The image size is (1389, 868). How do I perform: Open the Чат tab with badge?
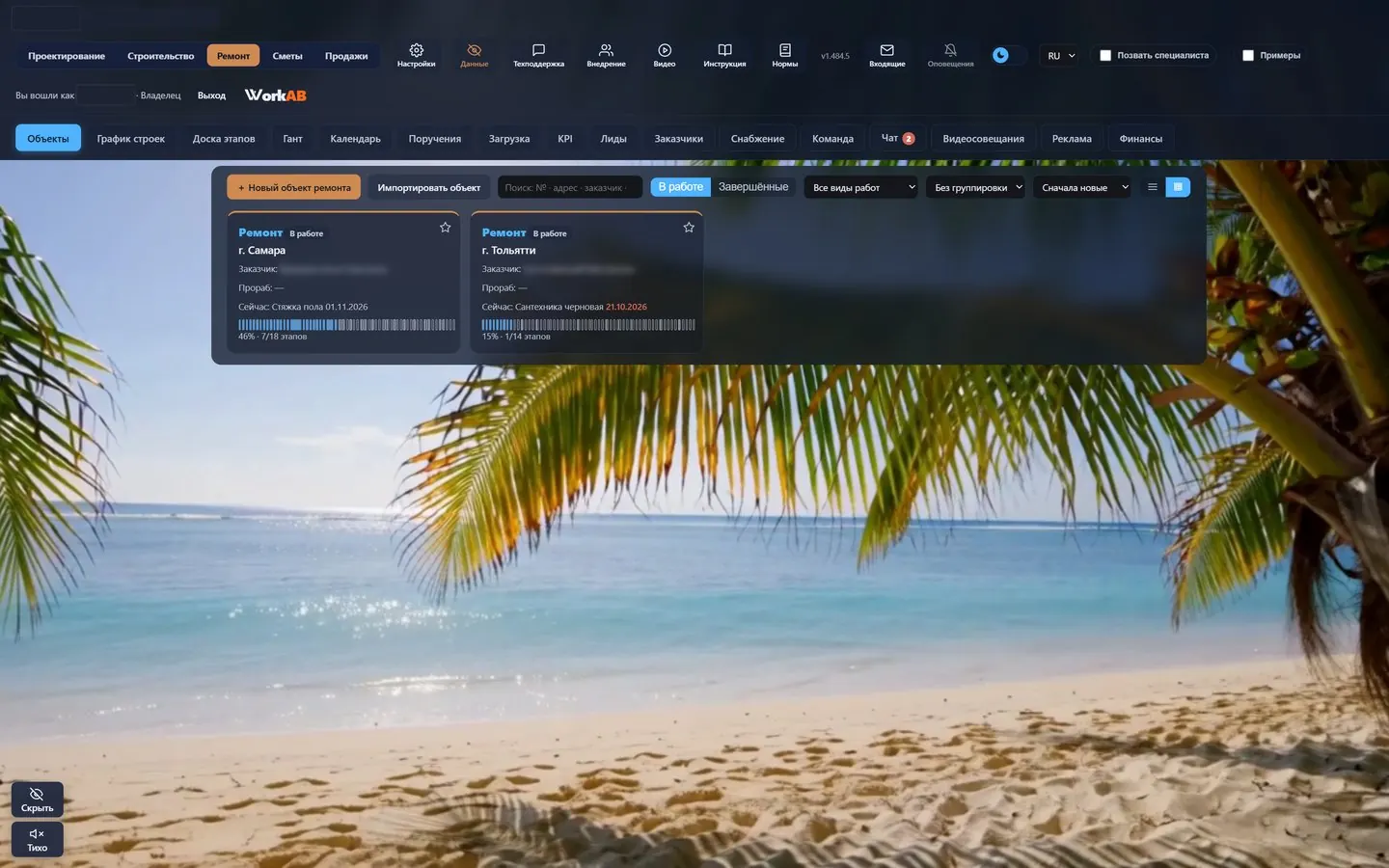coord(897,138)
